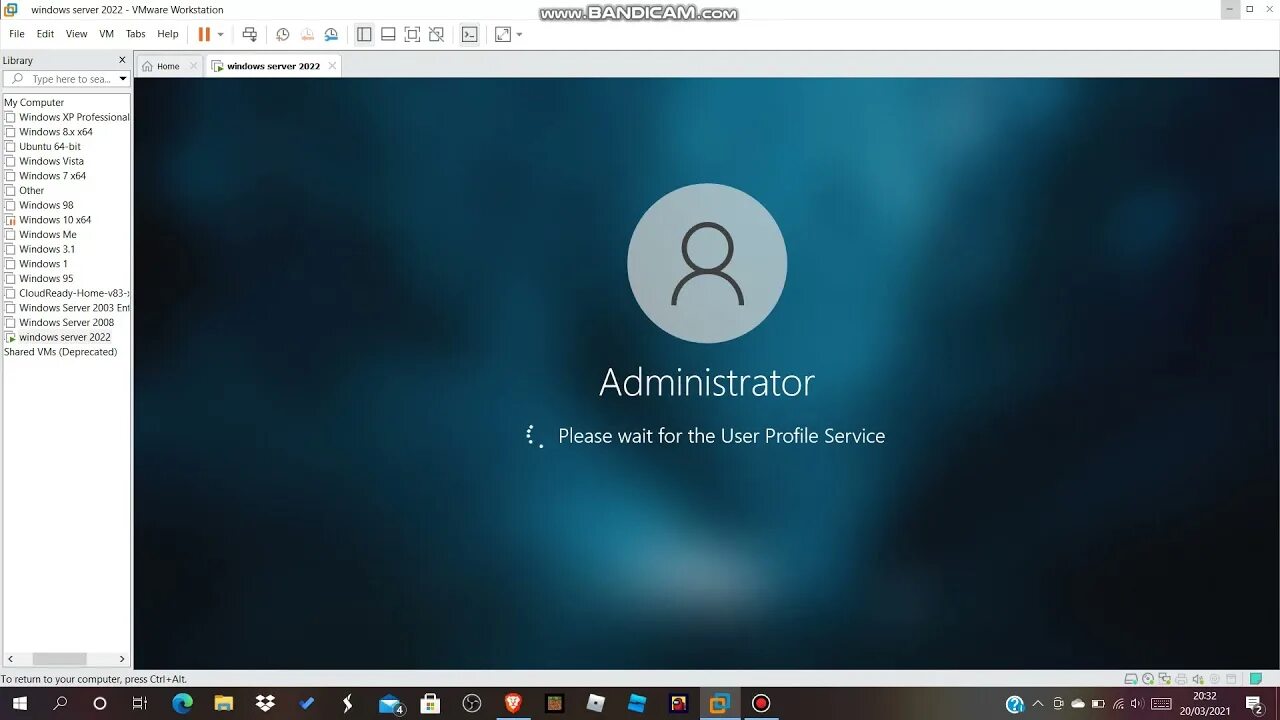
Task: Open the VM menu
Action: pyautogui.click(x=106, y=34)
